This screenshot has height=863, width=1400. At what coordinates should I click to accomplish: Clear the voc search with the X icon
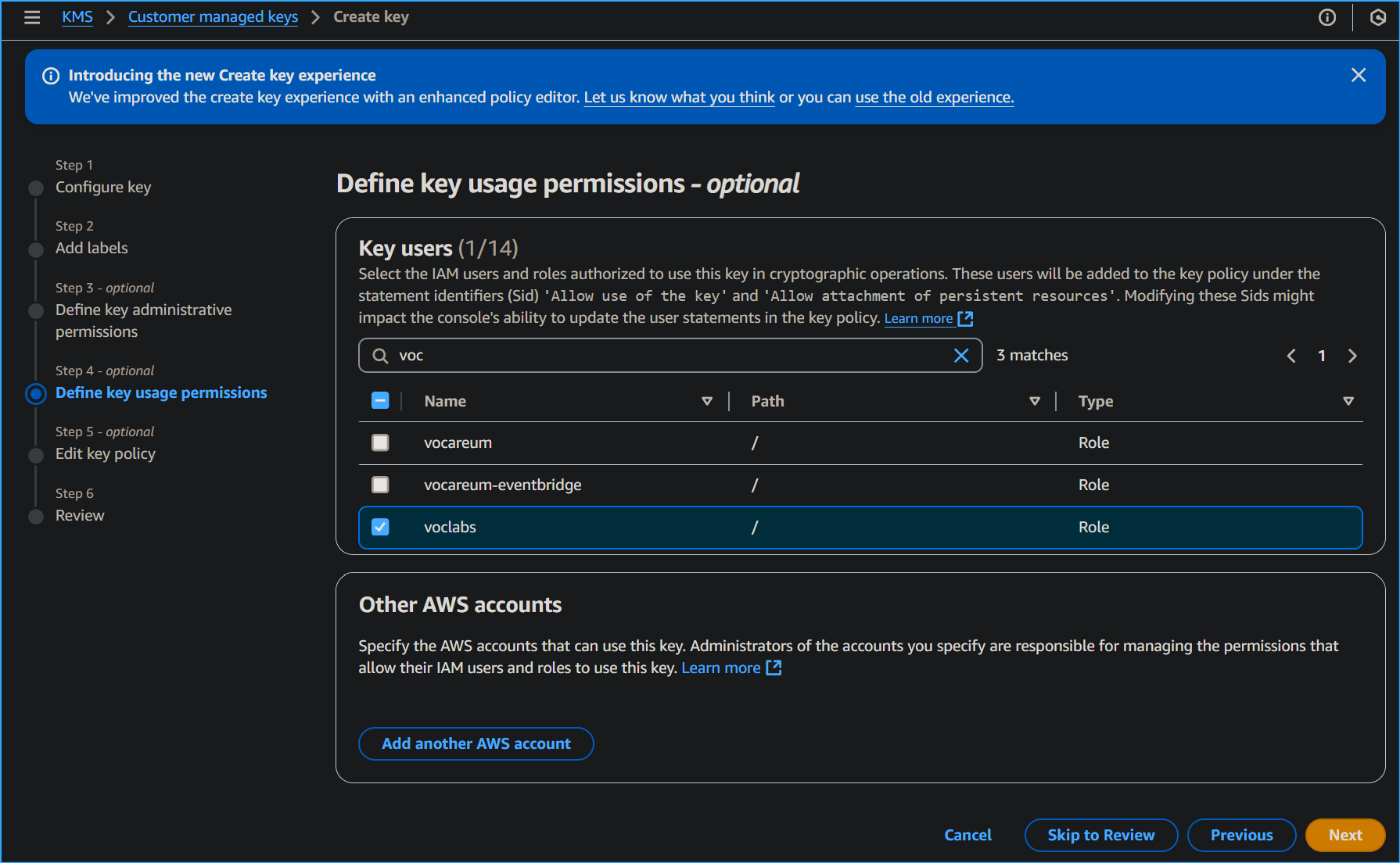(961, 355)
